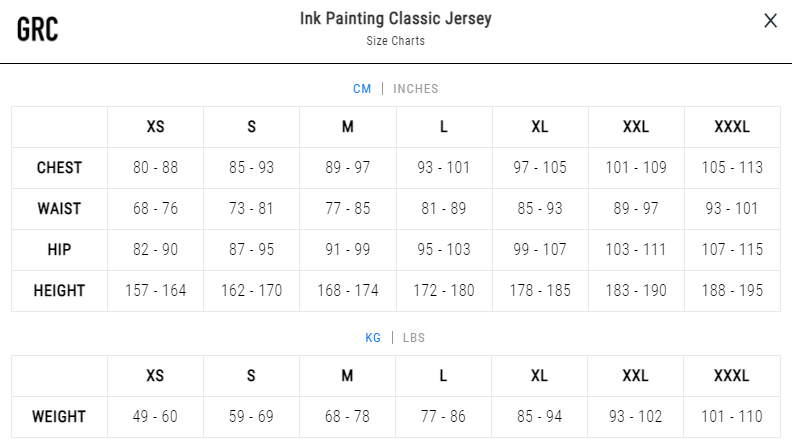Click the M header in weight table
This screenshot has width=792, height=447.
[x=347, y=376]
